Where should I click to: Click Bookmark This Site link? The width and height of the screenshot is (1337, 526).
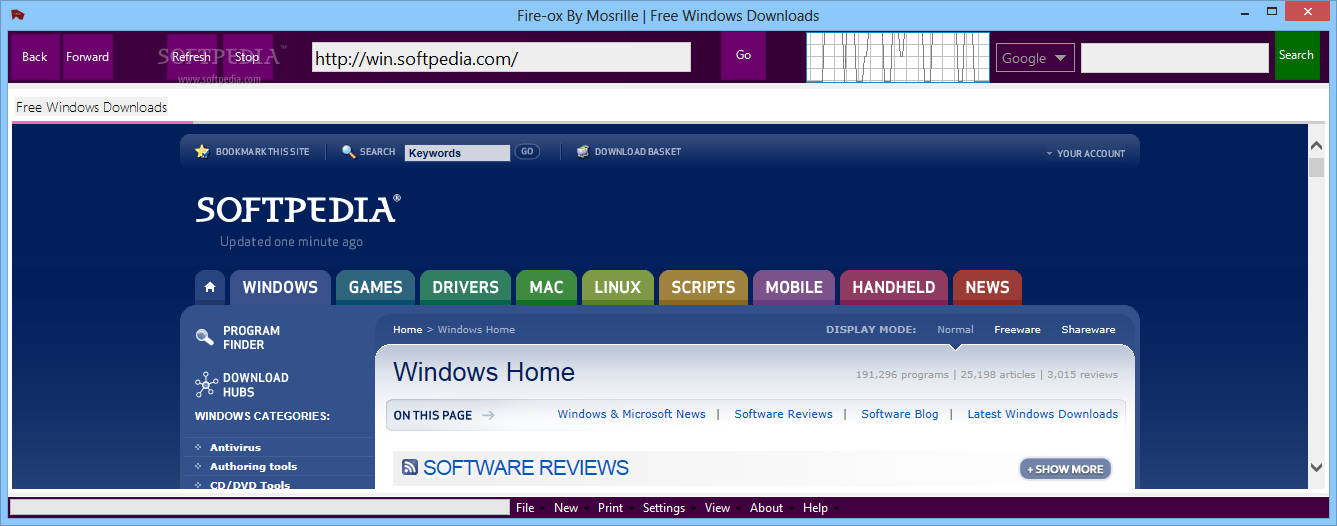(262, 152)
